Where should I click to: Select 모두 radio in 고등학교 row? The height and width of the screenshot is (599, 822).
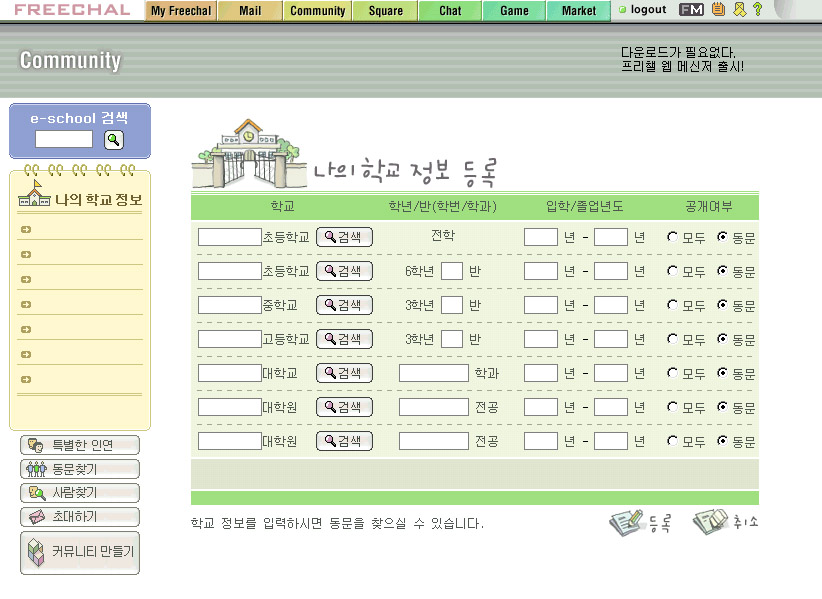[672, 339]
